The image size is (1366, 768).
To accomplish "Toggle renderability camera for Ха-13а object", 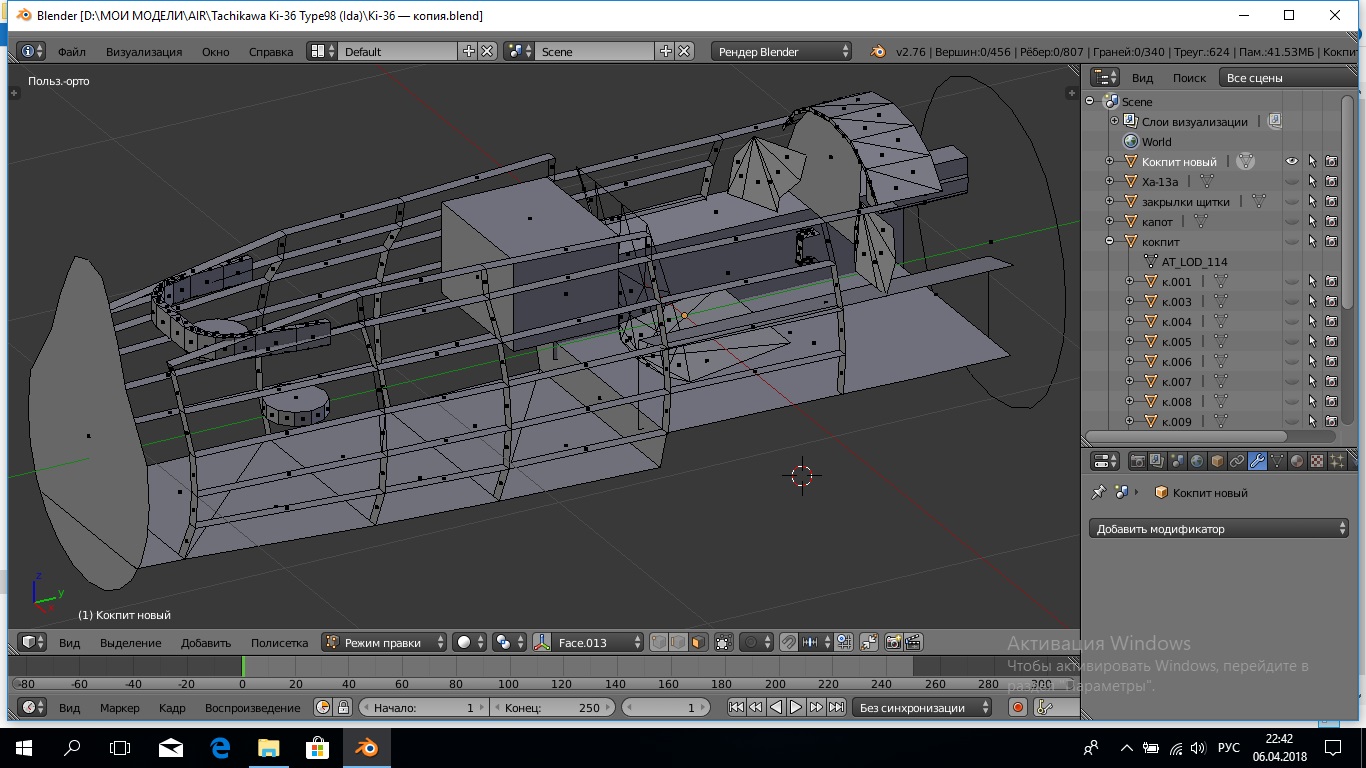I will [1332, 181].
